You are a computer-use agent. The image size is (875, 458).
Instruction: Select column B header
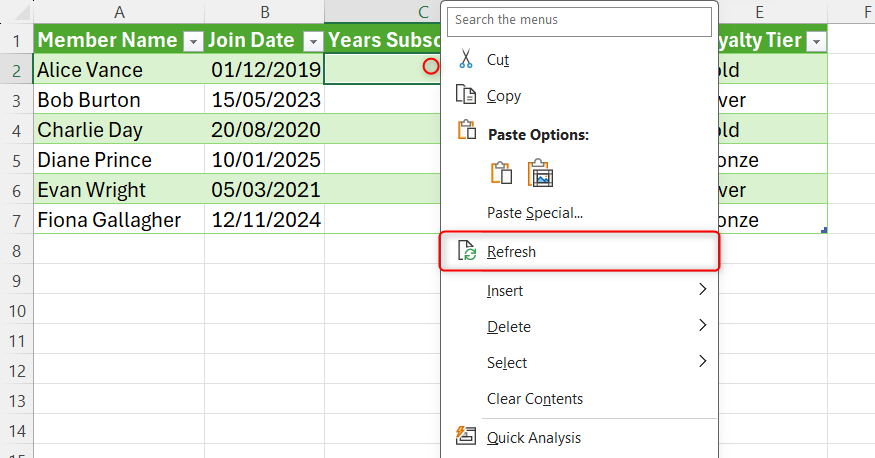click(x=265, y=12)
